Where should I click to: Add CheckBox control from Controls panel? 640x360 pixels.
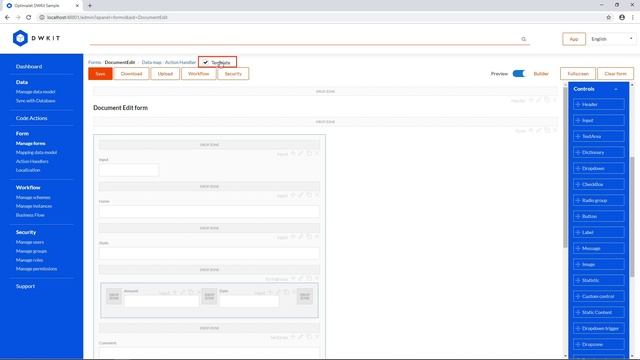[x=598, y=184]
